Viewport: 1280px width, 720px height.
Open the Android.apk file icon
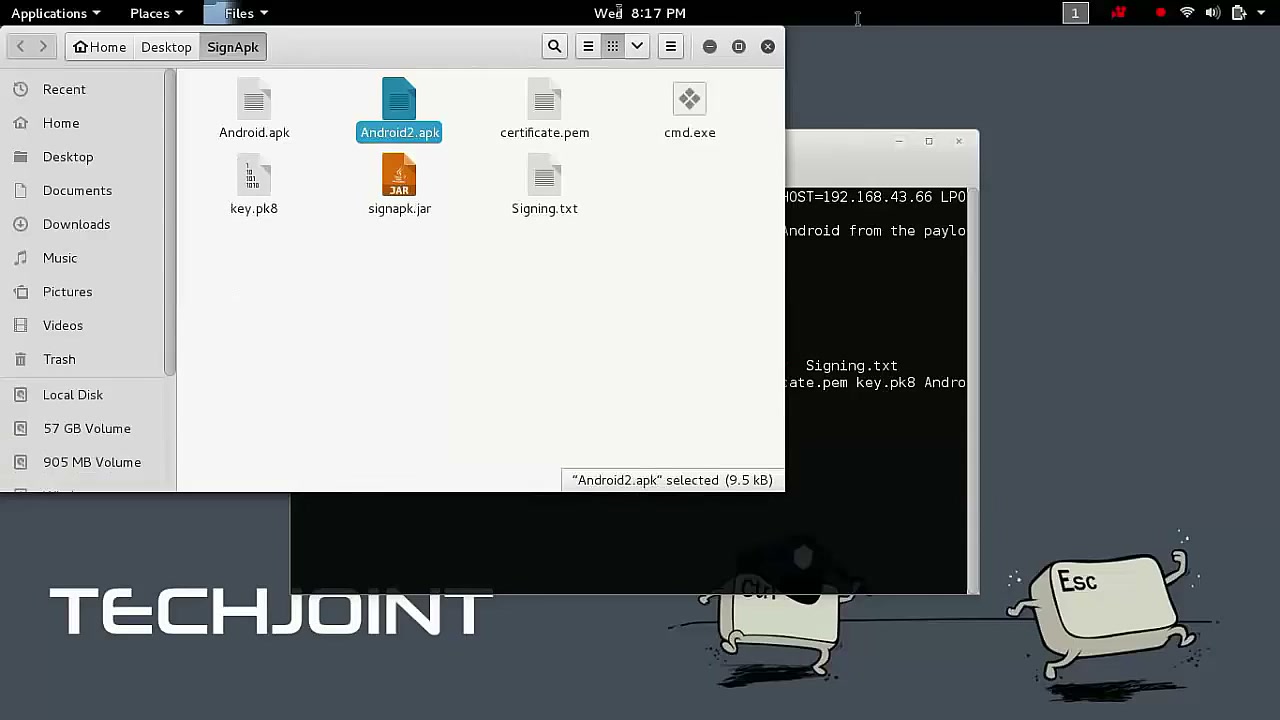coord(254,99)
